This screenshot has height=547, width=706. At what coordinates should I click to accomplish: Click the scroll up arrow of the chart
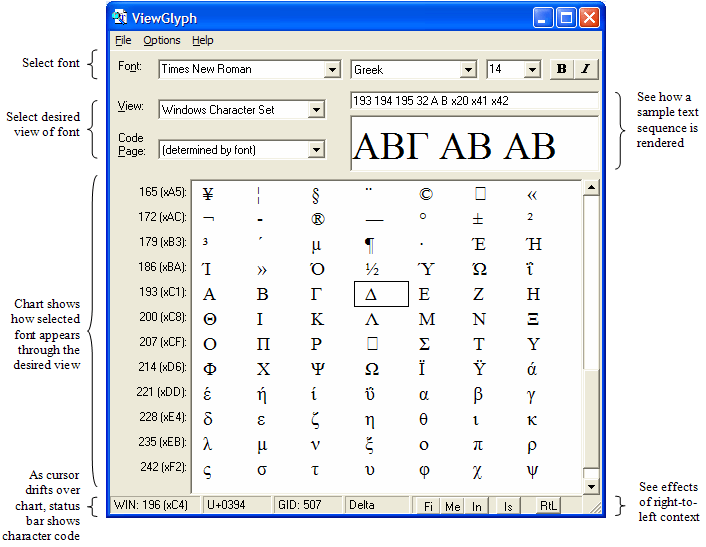pyautogui.click(x=591, y=187)
